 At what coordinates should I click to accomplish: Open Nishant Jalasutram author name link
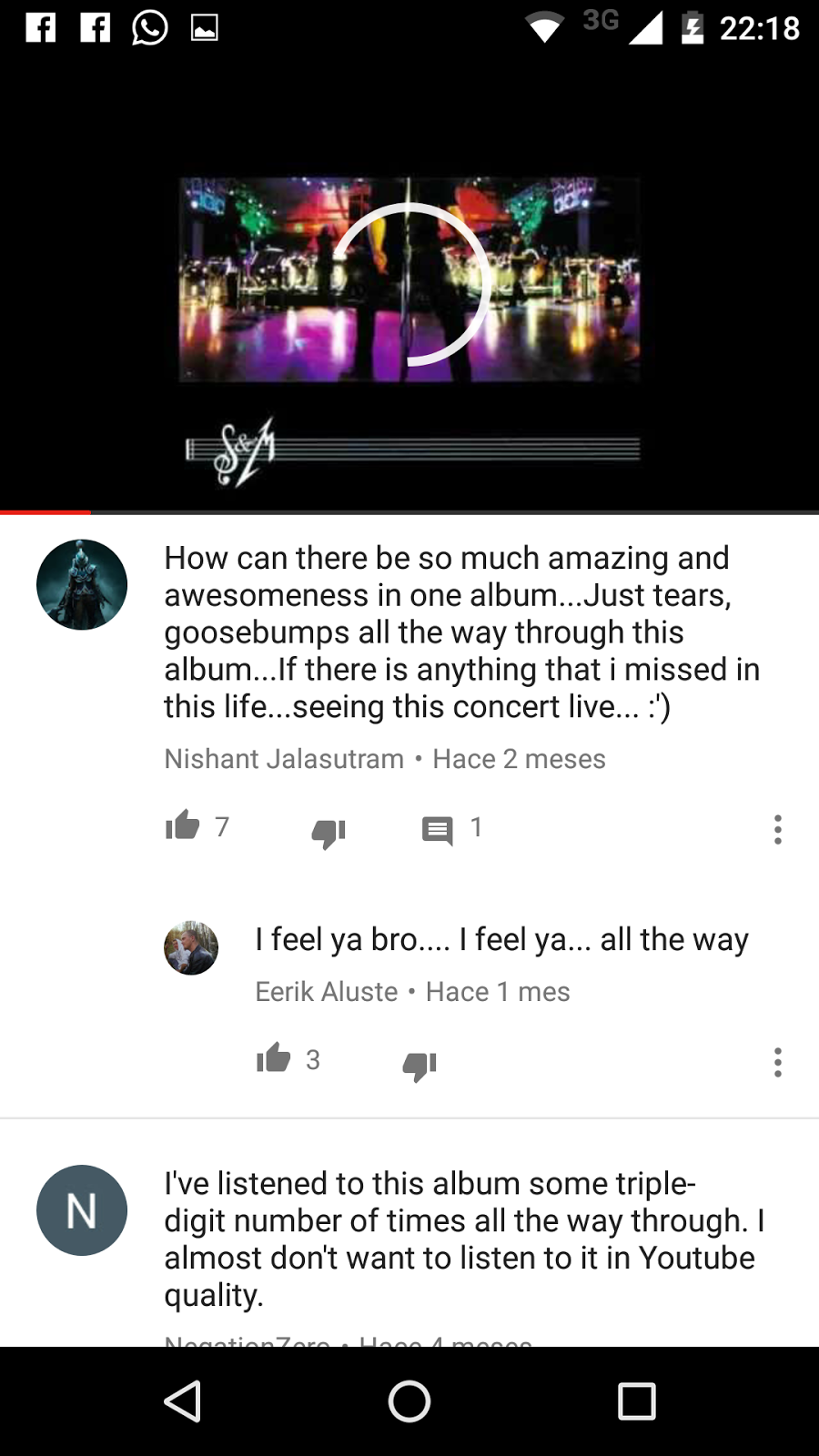coord(284,759)
